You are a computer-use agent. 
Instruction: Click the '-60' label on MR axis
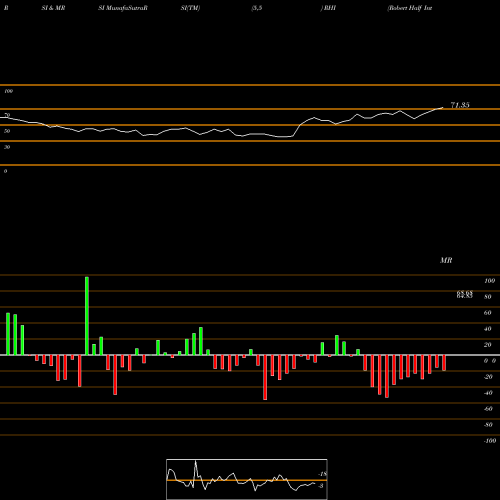(488, 409)
